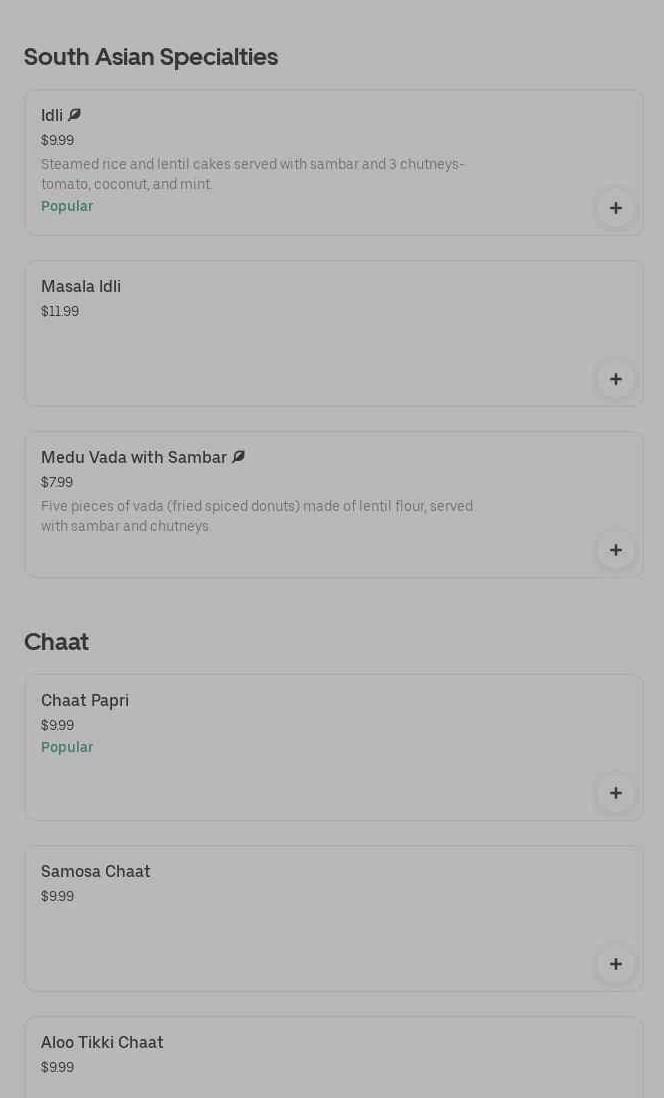The height and width of the screenshot is (1098, 664).
Task: Click the Medu Vada description text
Action: click(x=257, y=516)
